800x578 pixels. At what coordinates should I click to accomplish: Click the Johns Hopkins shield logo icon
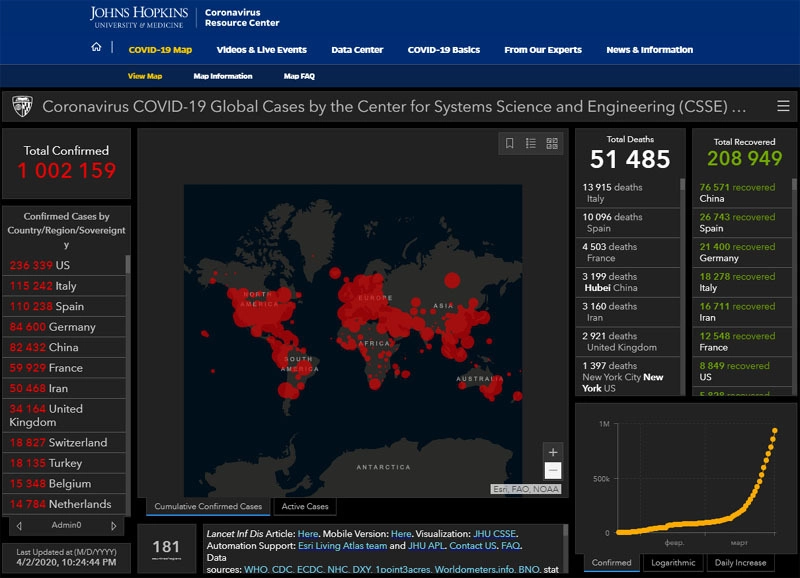pos(22,106)
